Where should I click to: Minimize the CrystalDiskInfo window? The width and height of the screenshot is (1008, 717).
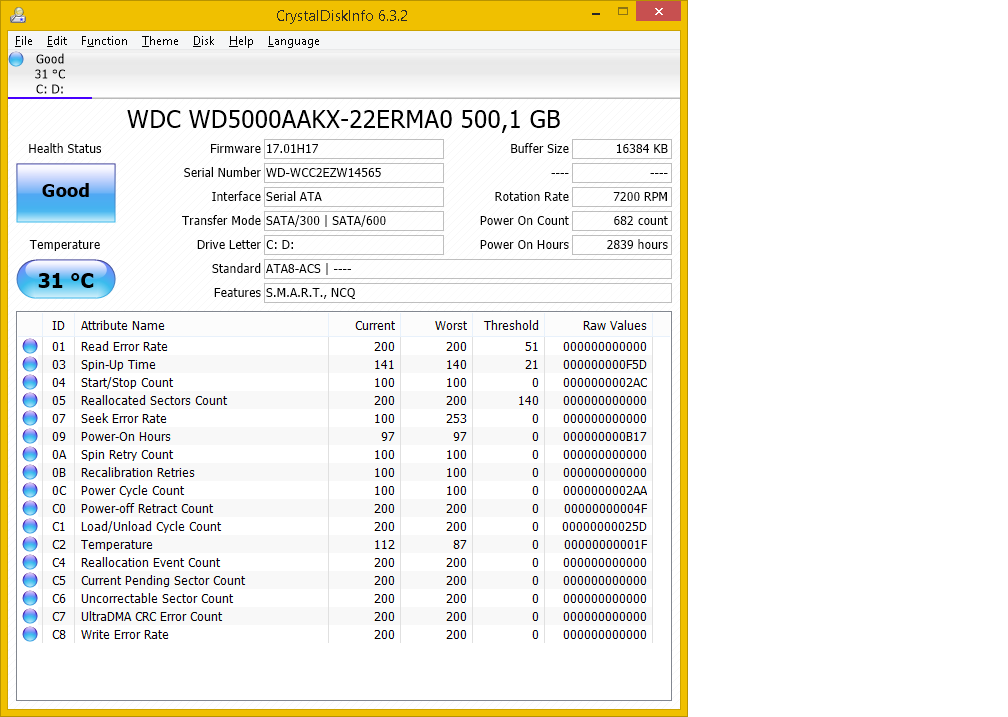pos(596,12)
